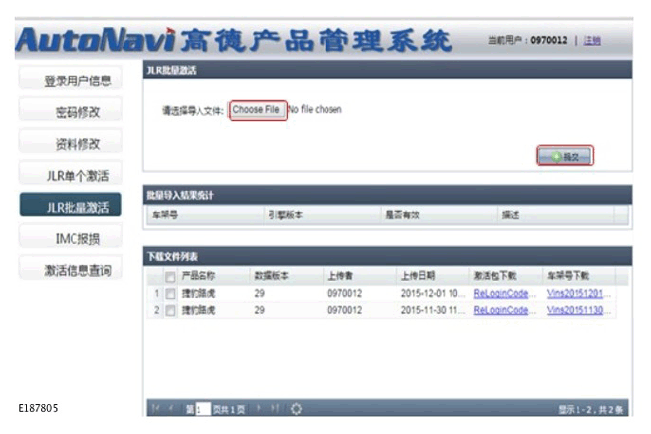Download ReLoginCode link in row 2
651x434 pixels.
(501, 310)
